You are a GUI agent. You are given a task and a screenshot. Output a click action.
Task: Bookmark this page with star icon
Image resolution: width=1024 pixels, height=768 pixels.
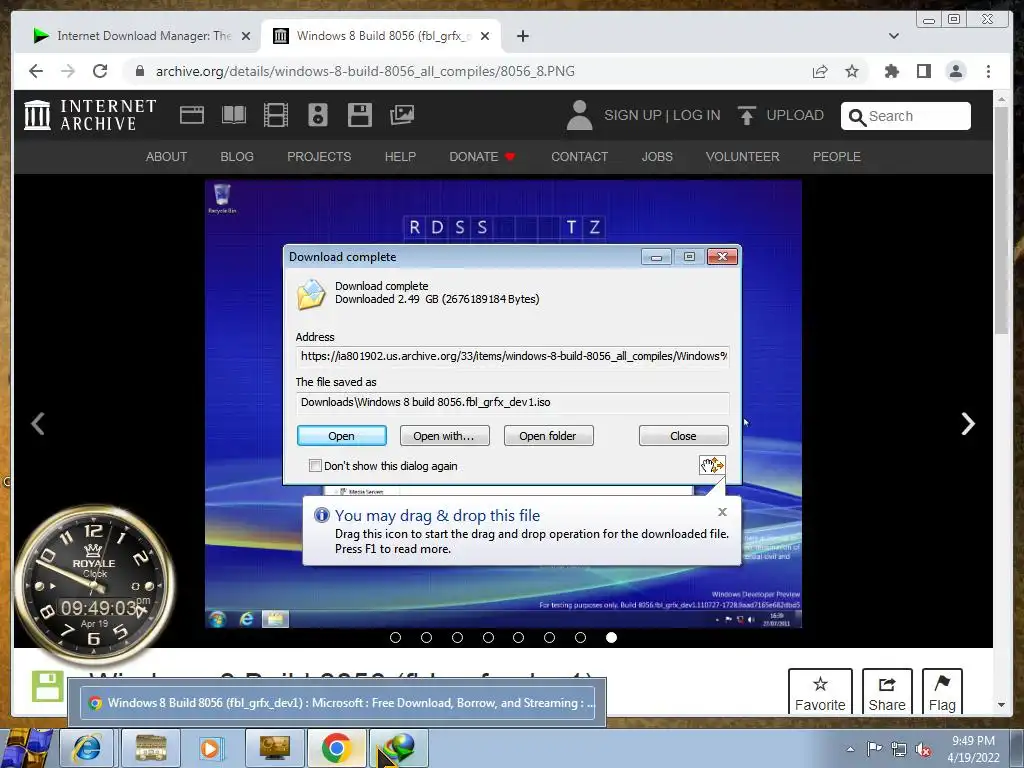point(852,71)
